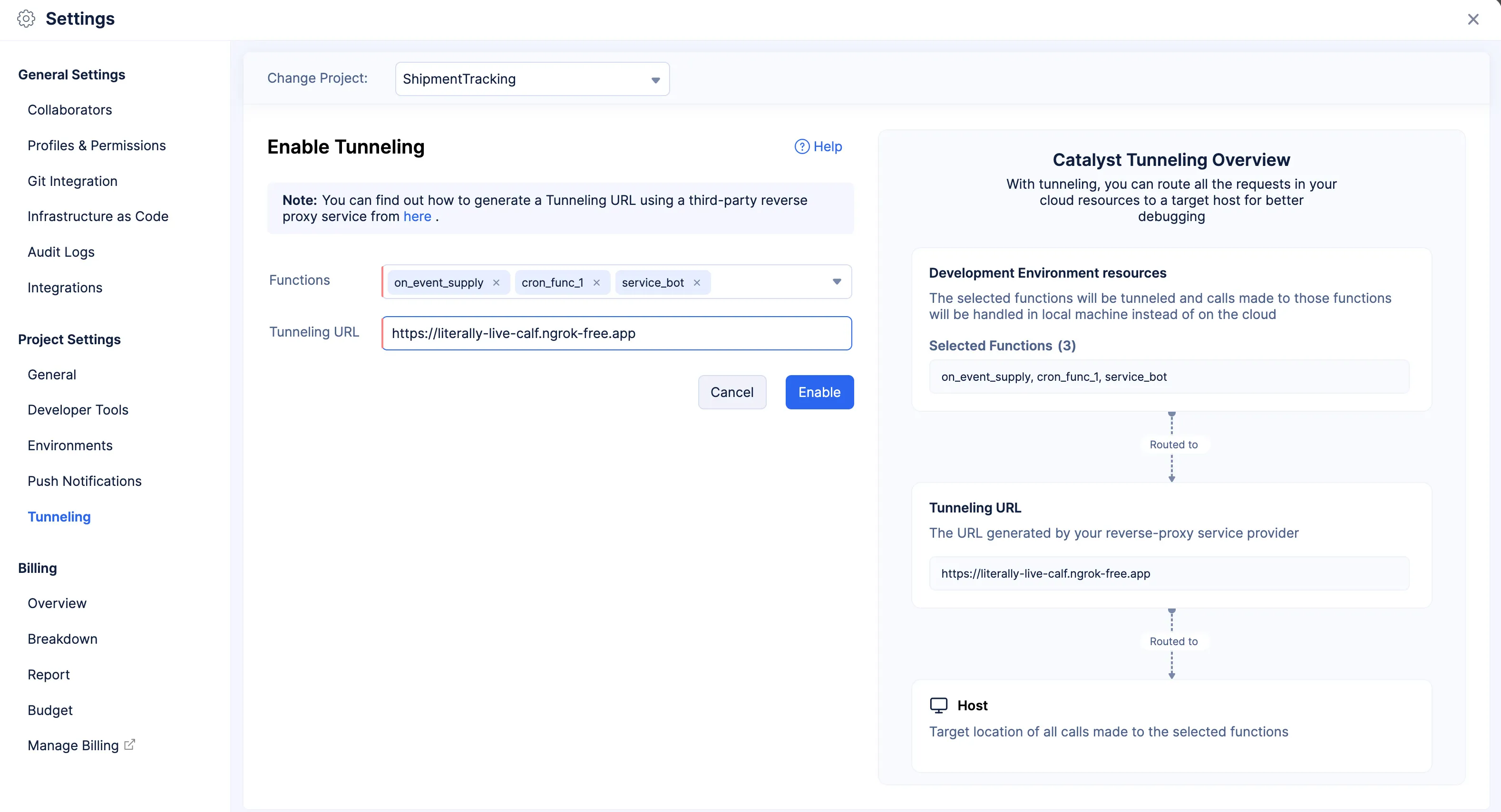Open Billing Report
Image resolution: width=1501 pixels, height=812 pixels.
pyautogui.click(x=49, y=675)
